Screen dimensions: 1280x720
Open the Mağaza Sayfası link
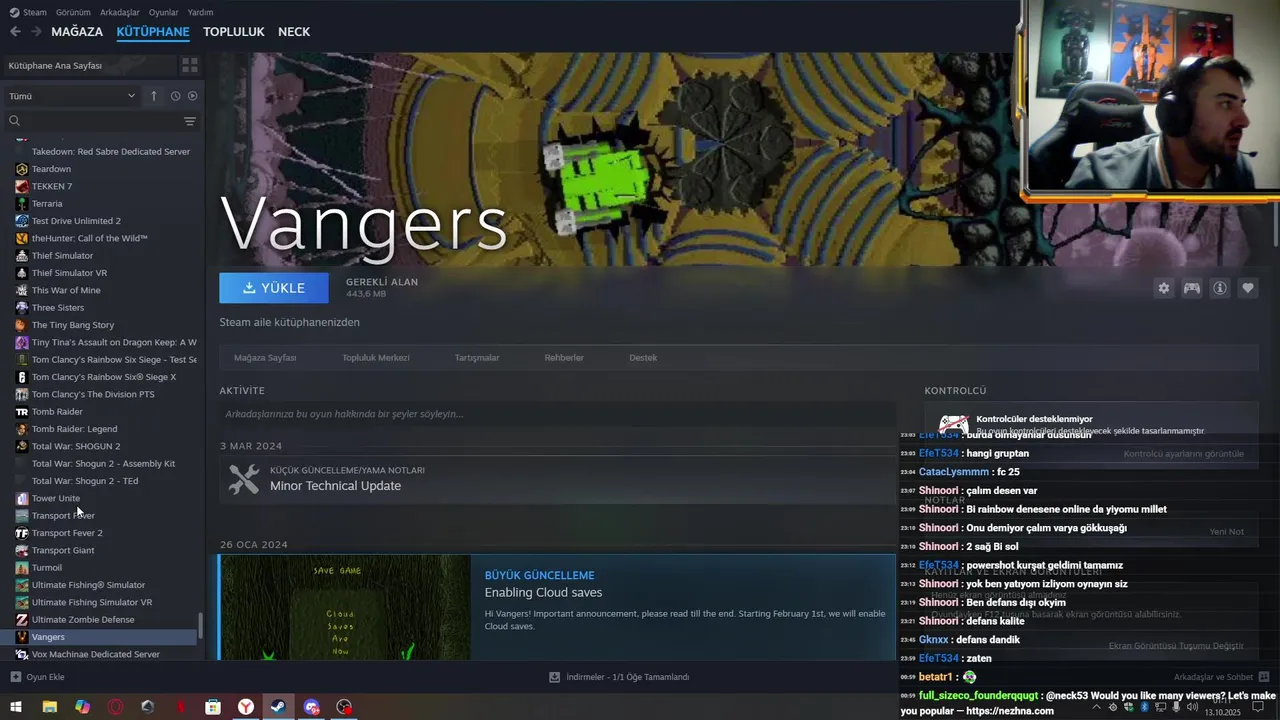[265, 357]
